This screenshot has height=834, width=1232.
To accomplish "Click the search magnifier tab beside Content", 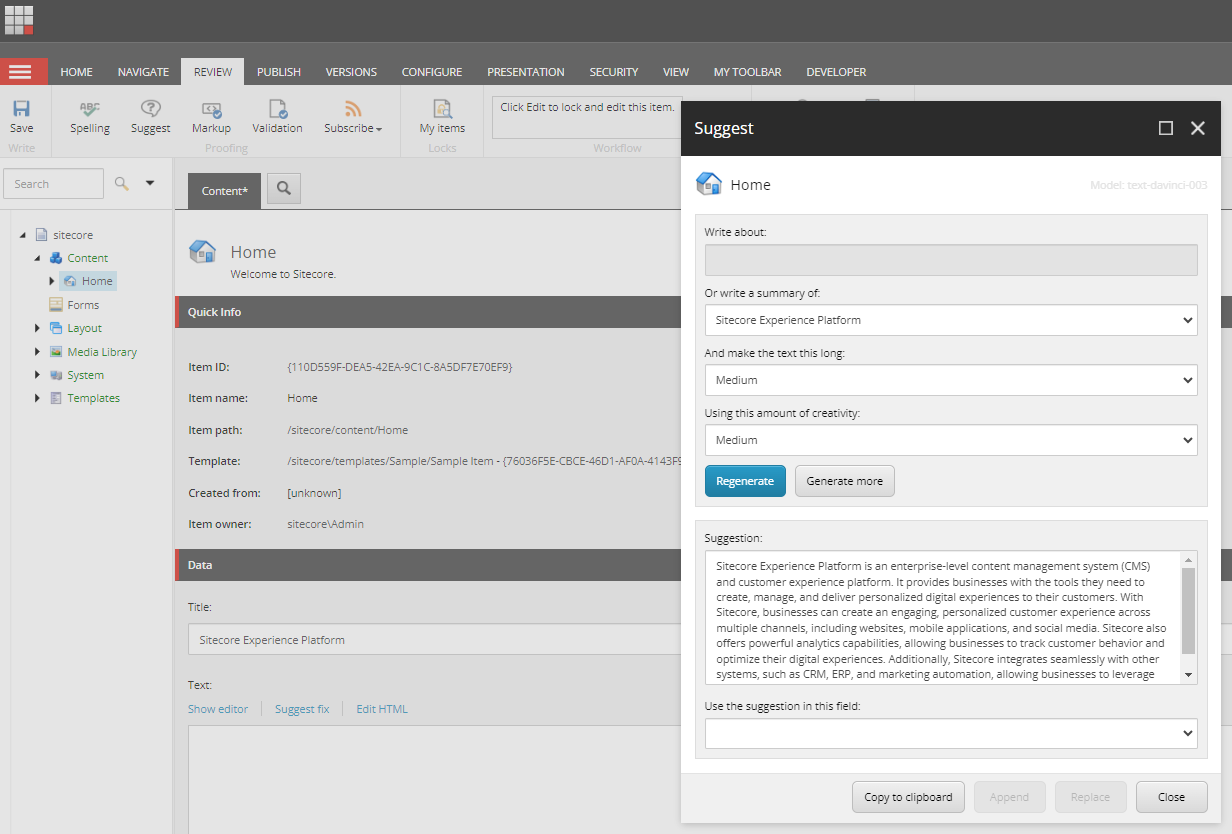I will pyautogui.click(x=283, y=189).
